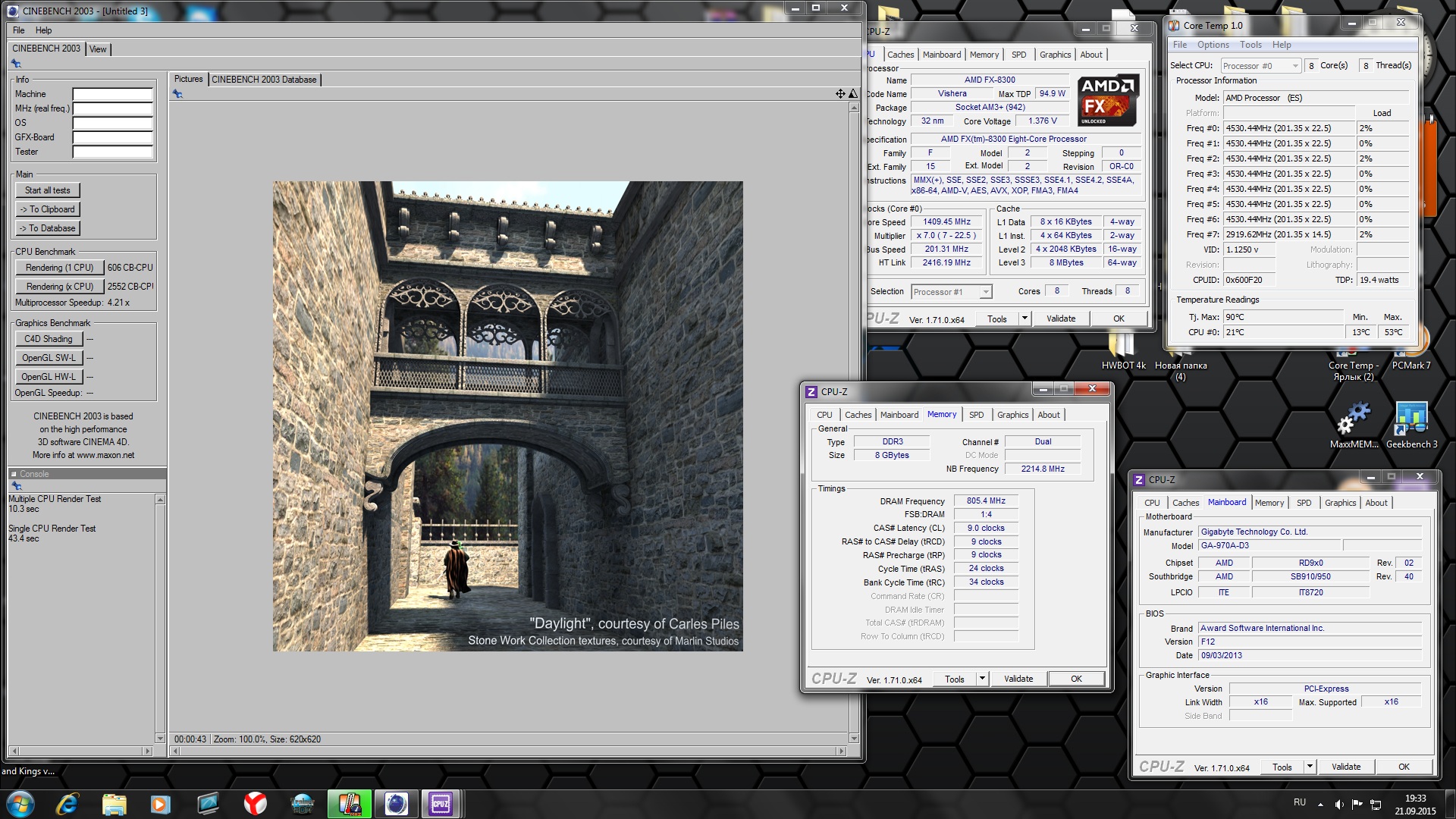Viewport: 1456px width, 819px height.
Task: Select the move/pan tool icon in Pictures panel
Action: (840, 94)
